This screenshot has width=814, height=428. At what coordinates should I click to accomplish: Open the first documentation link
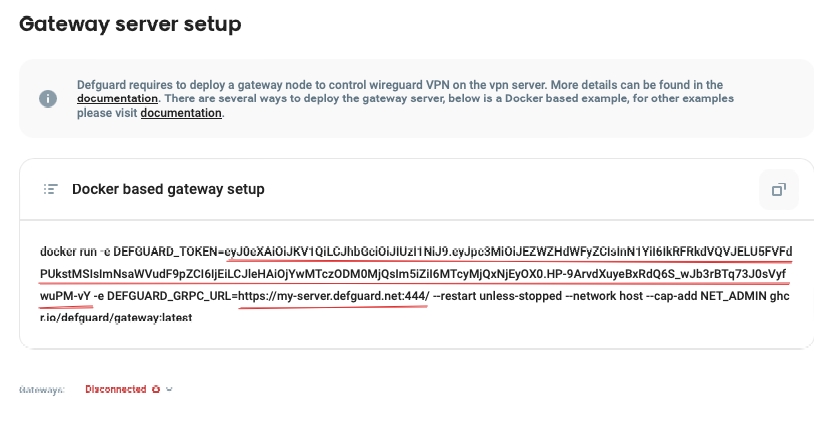tap(117, 99)
